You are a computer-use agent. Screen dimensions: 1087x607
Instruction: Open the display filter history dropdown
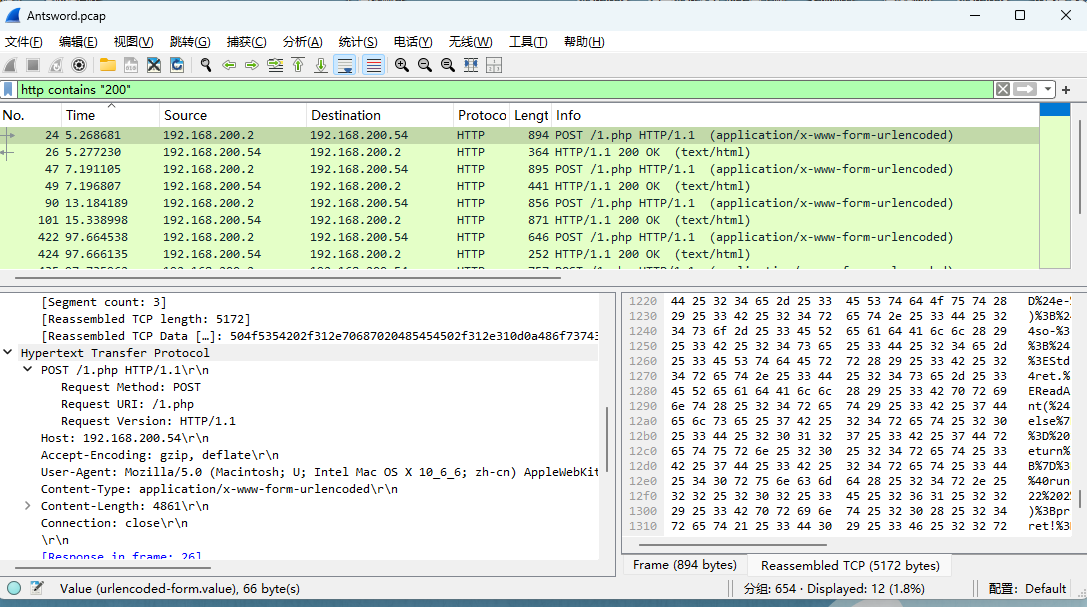coord(1047,89)
